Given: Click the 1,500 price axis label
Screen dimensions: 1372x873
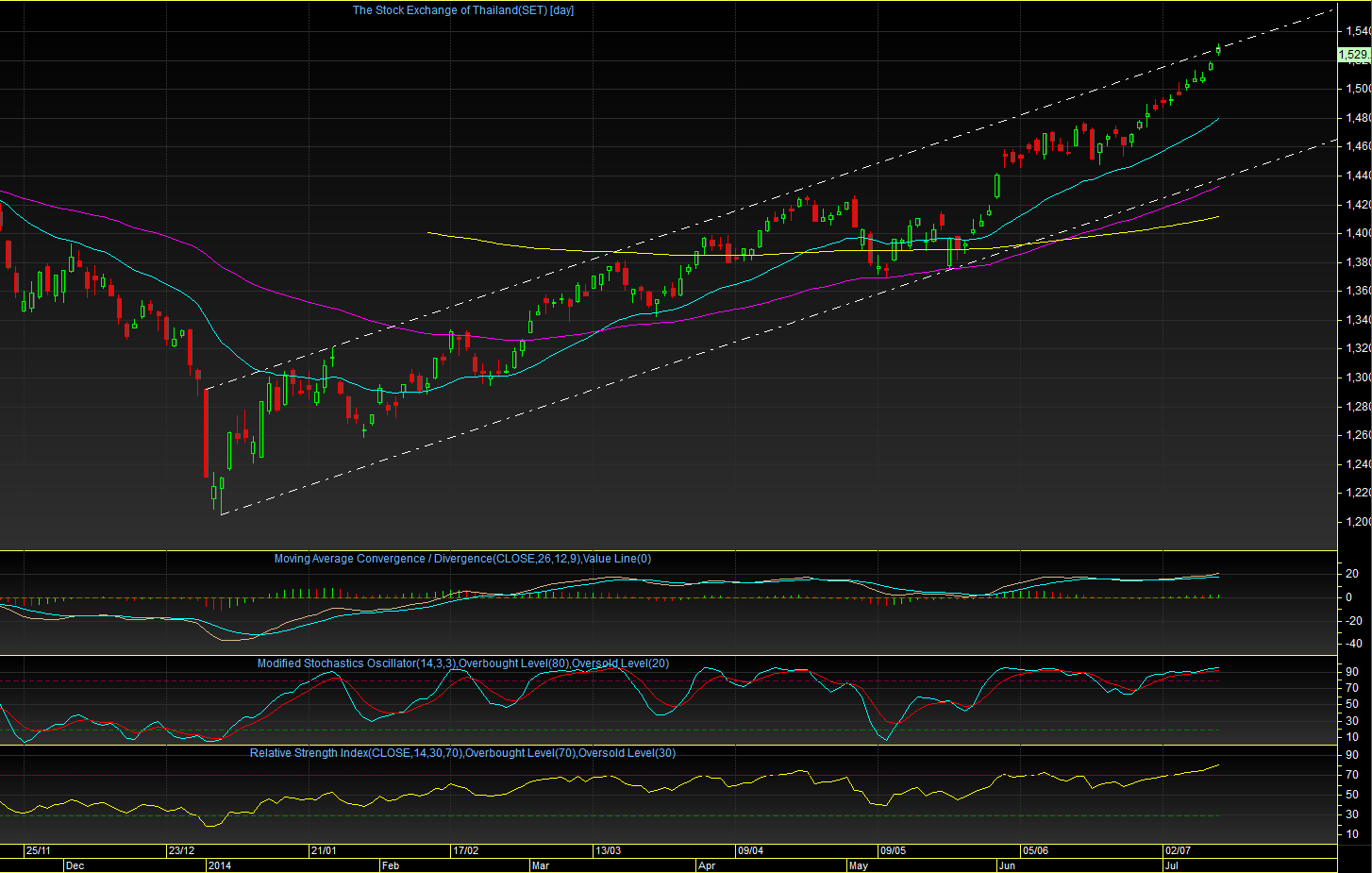Looking at the screenshot, I should pos(1359,89).
